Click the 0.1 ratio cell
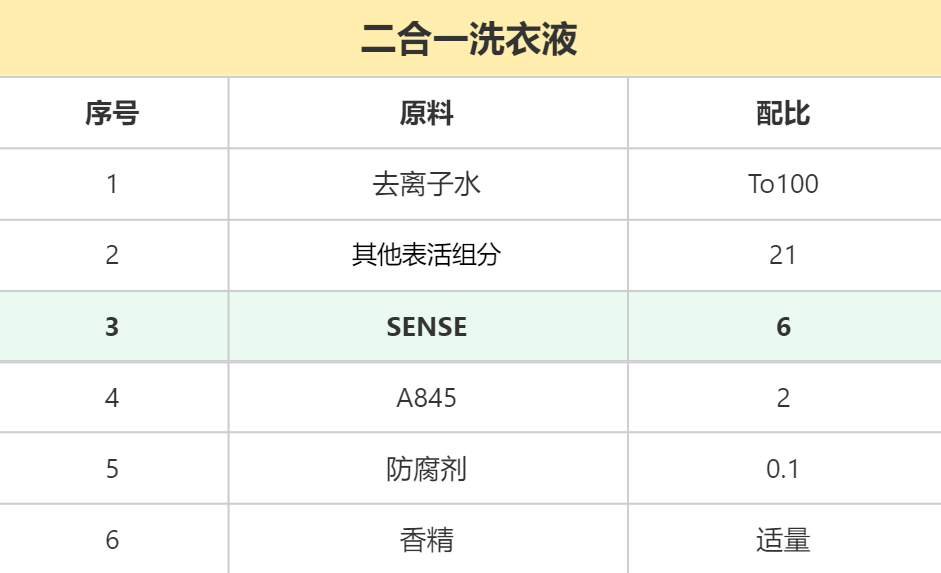Image resolution: width=941 pixels, height=573 pixels. point(783,469)
